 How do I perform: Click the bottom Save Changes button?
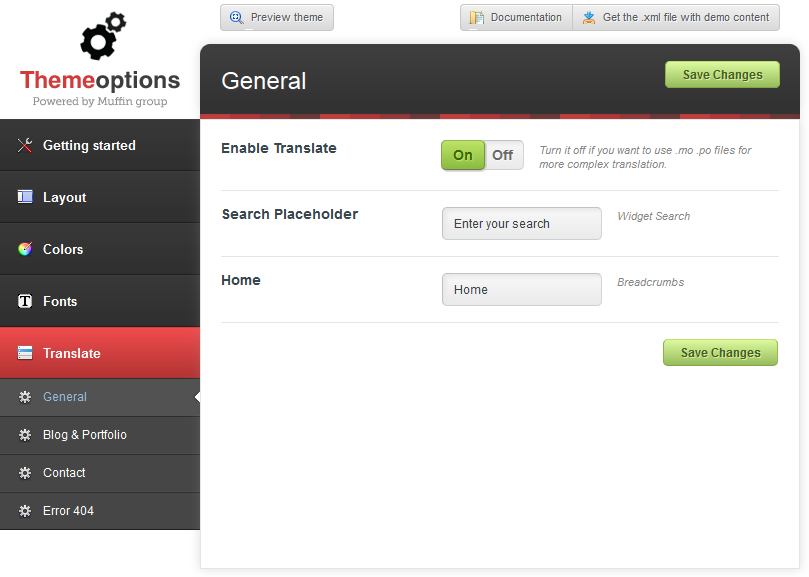(x=720, y=352)
